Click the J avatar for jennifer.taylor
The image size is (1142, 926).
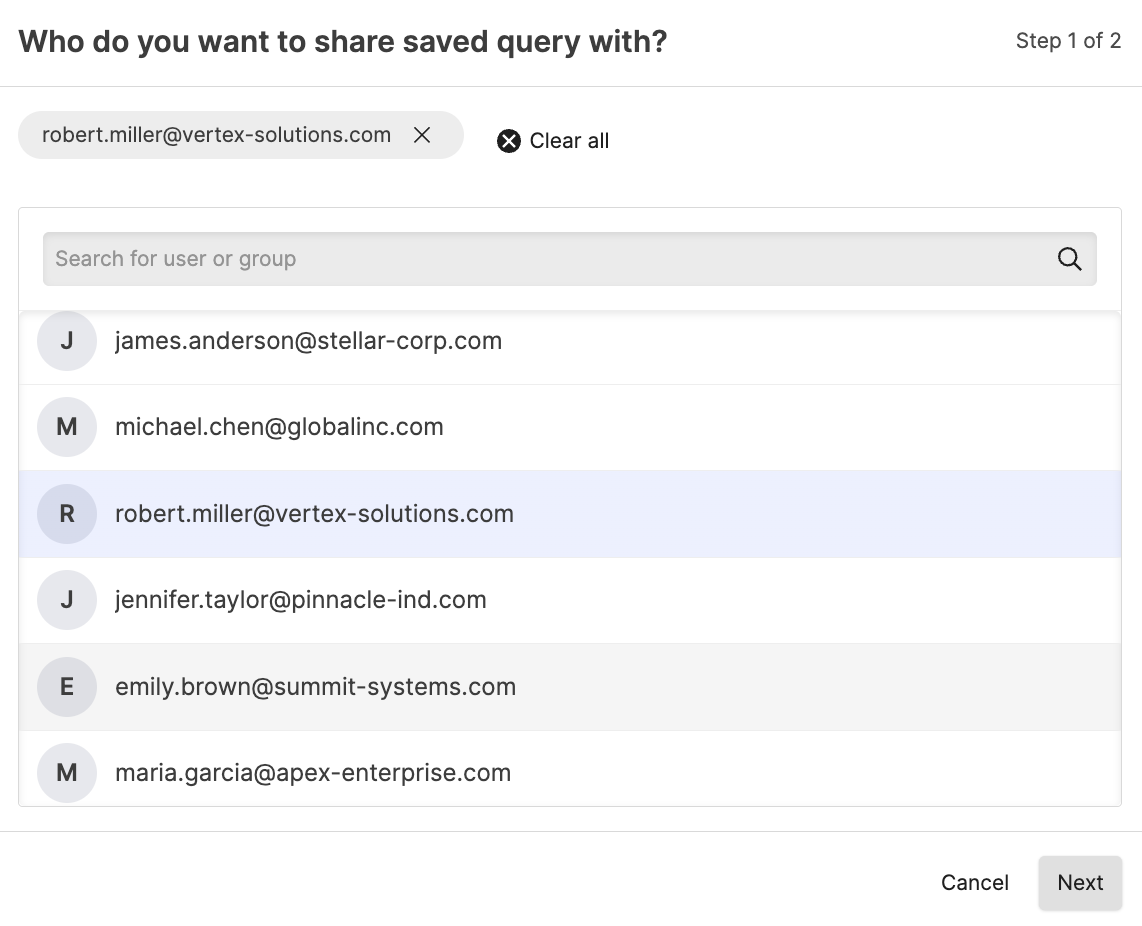pos(67,600)
